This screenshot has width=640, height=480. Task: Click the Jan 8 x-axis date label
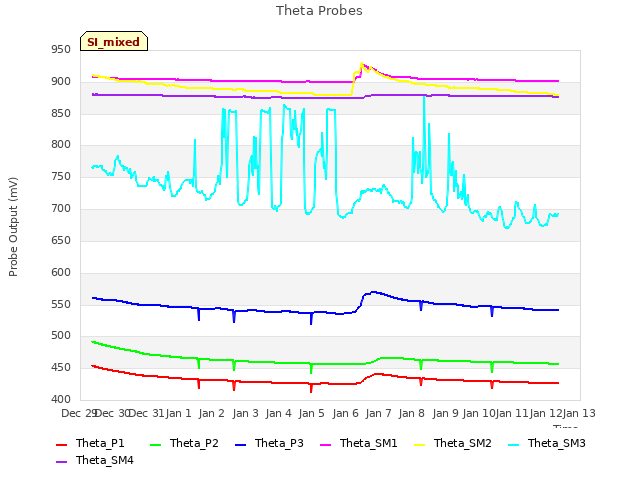(x=411, y=413)
